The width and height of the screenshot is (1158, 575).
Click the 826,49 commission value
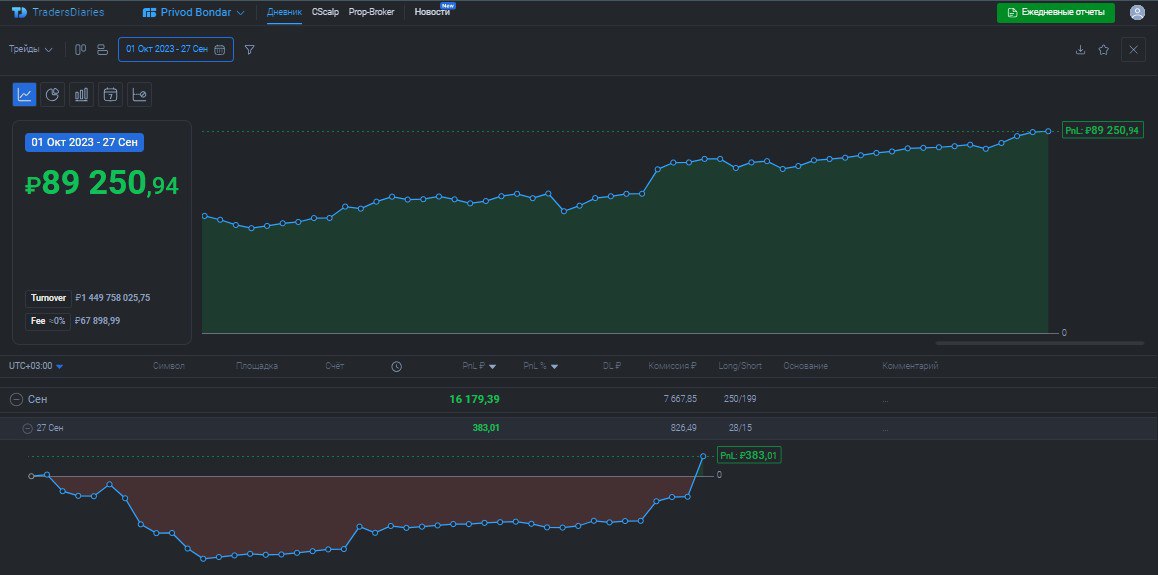tap(682, 428)
